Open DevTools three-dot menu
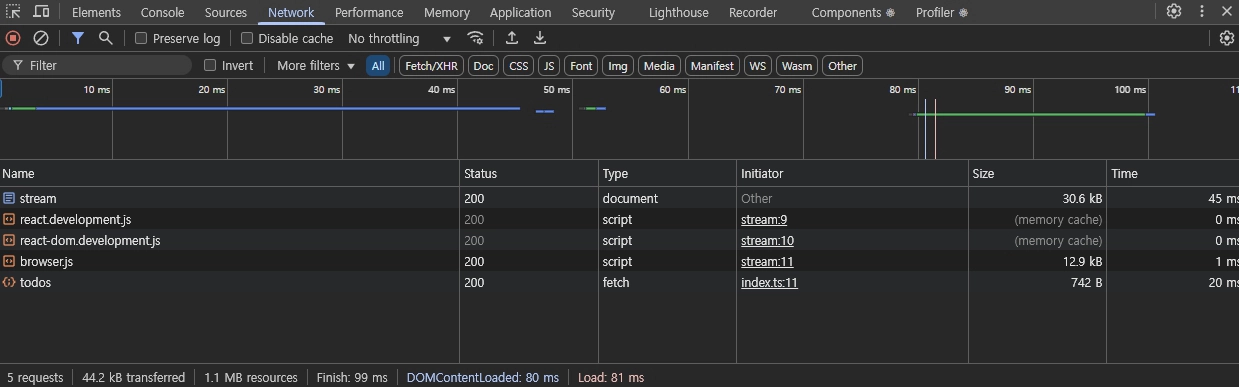Image resolution: width=1239 pixels, height=387 pixels. click(x=1202, y=12)
